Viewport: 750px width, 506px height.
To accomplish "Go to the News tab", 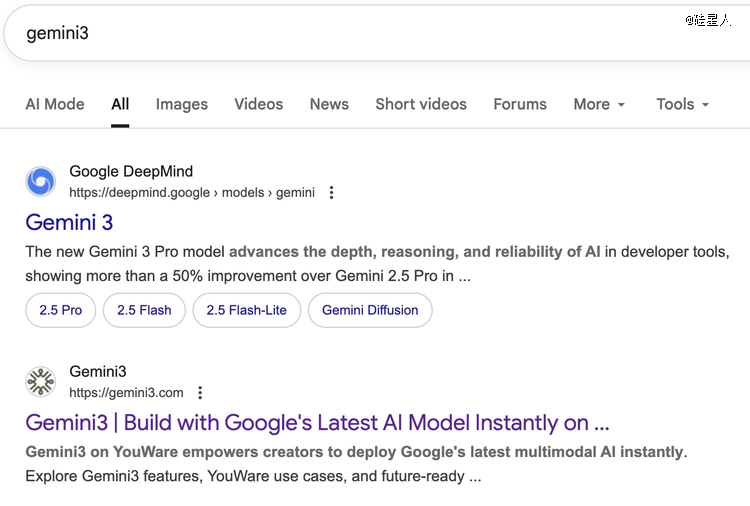I will [329, 104].
